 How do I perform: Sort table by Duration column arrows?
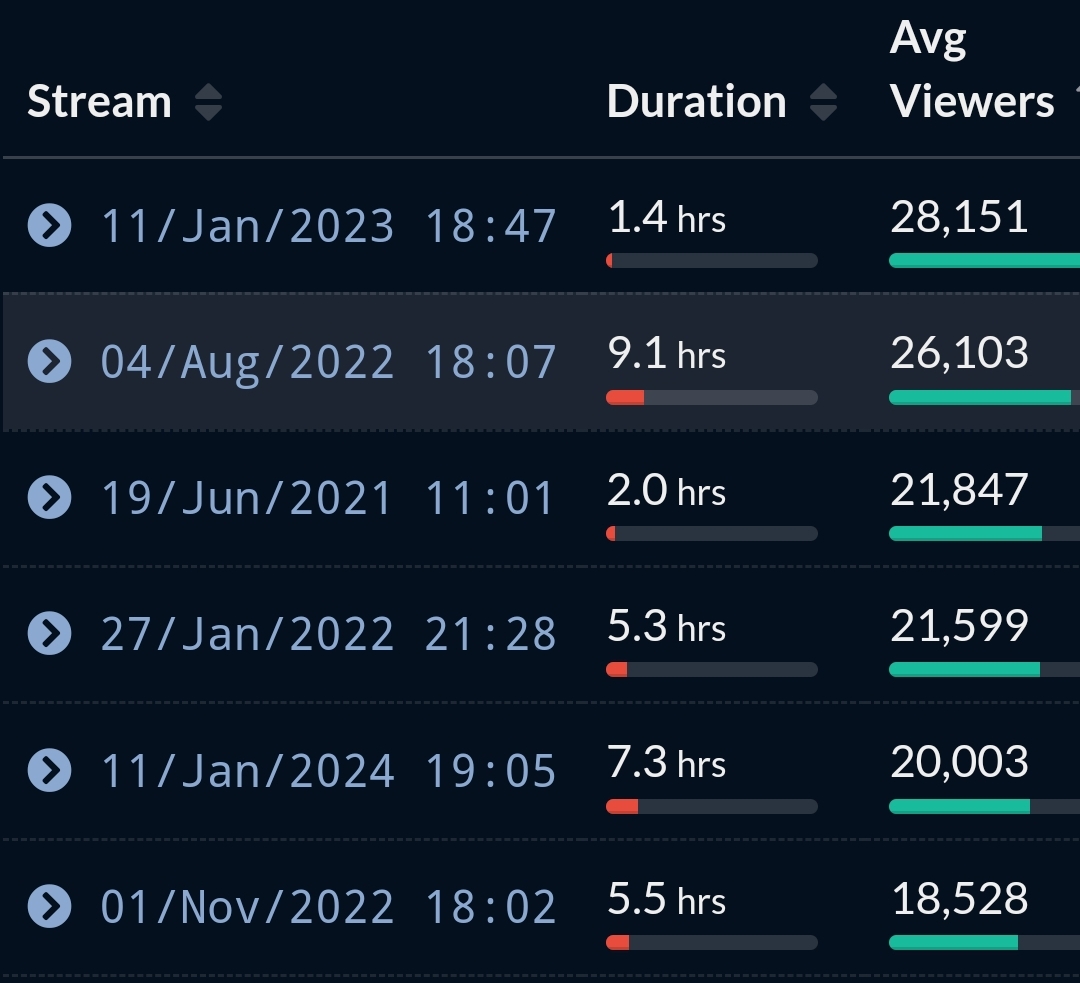point(823,102)
